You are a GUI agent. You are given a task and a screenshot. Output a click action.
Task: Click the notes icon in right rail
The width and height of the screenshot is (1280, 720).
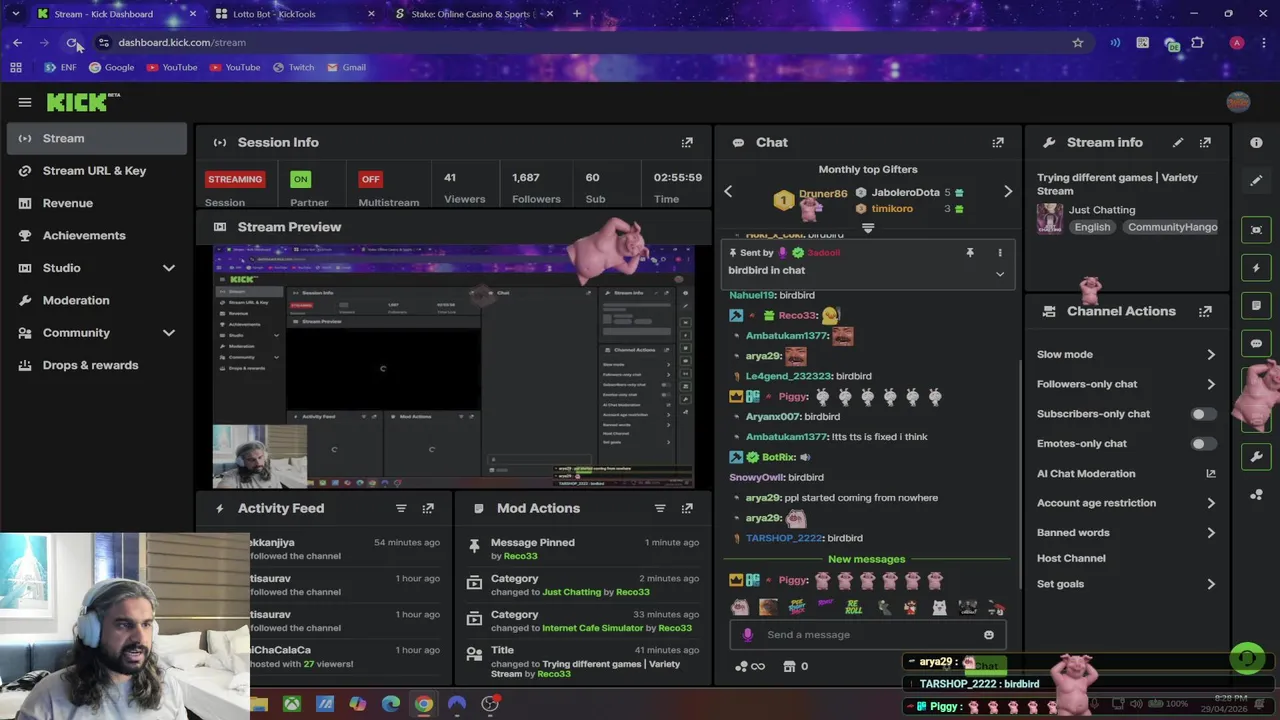point(1256,305)
